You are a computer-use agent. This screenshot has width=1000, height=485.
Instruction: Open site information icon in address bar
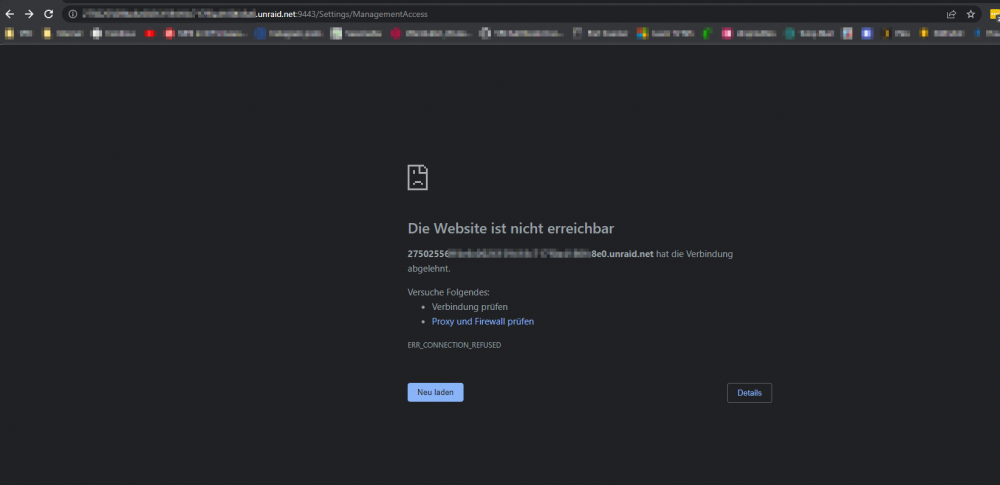(73, 14)
